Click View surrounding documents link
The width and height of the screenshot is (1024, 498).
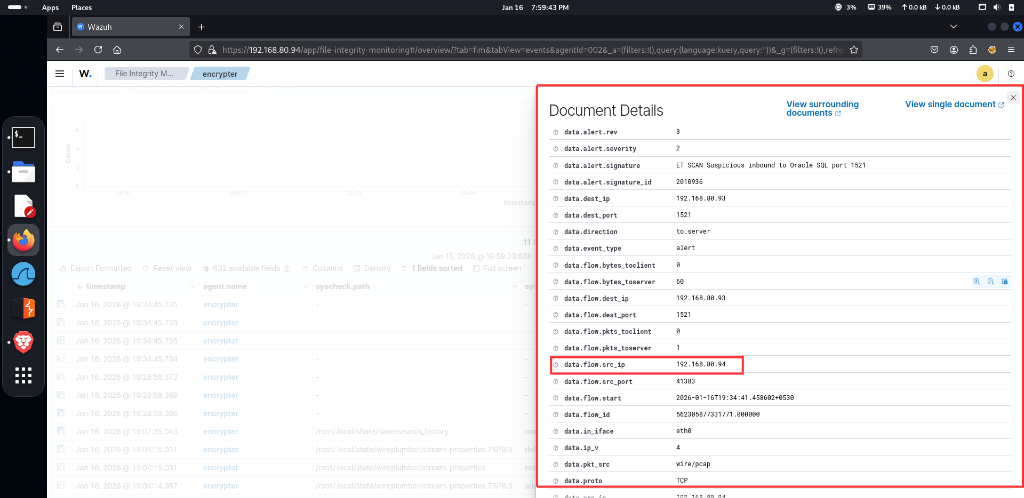coord(822,108)
